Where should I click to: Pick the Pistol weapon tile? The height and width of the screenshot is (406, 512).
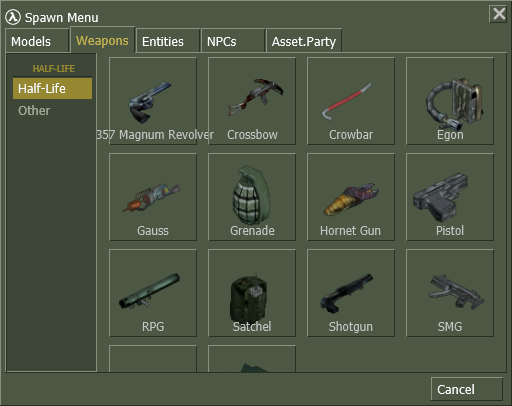(x=450, y=197)
